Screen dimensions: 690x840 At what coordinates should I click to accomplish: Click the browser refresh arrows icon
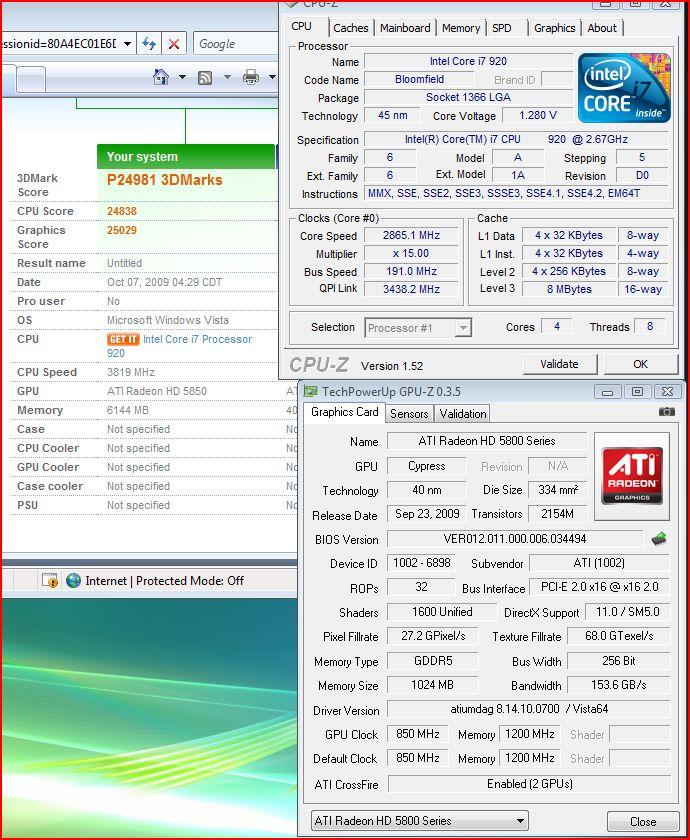[149, 44]
